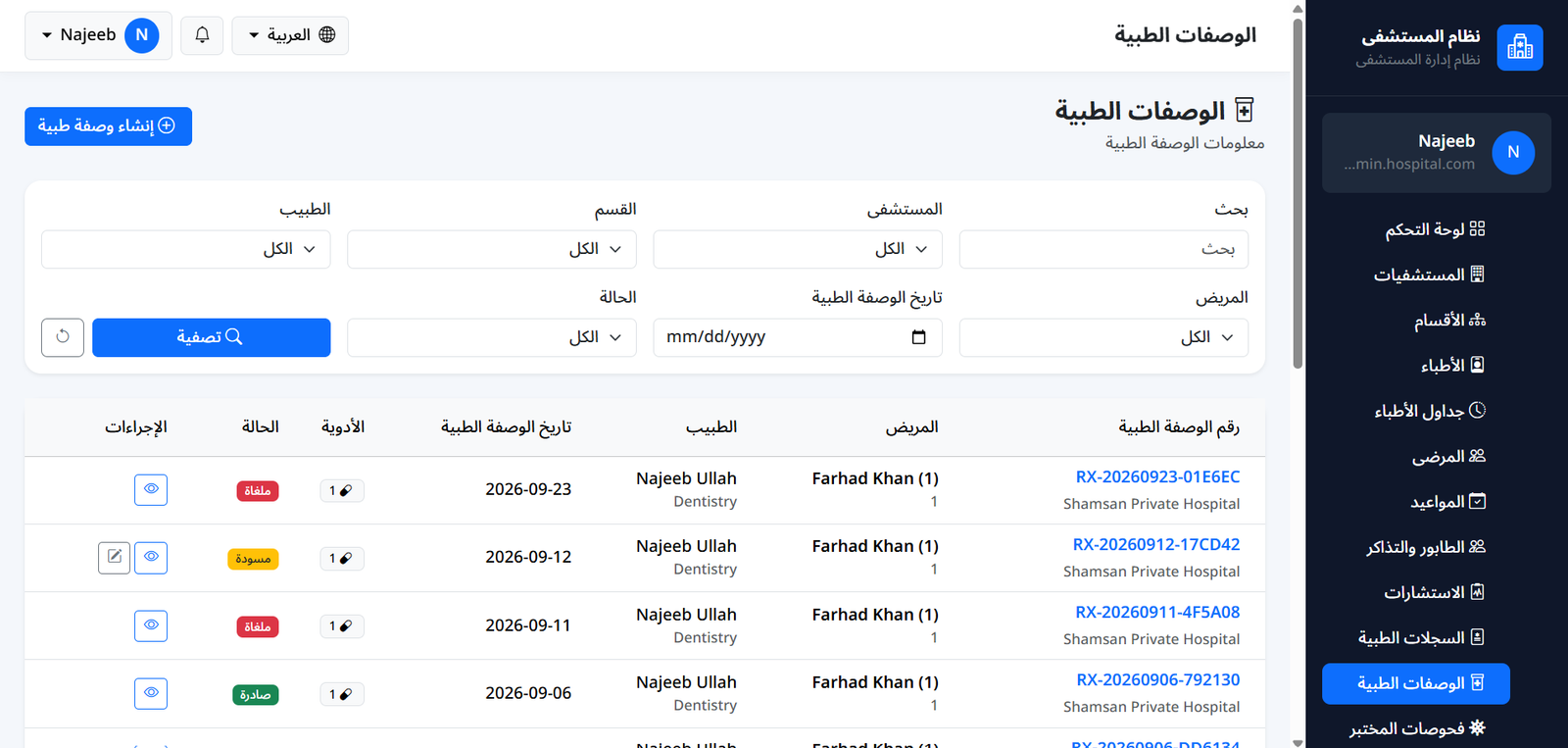Screen dimensions: 1568x748
Task: Go to لوحة التحكم in sidebar
Action: [1435, 229]
